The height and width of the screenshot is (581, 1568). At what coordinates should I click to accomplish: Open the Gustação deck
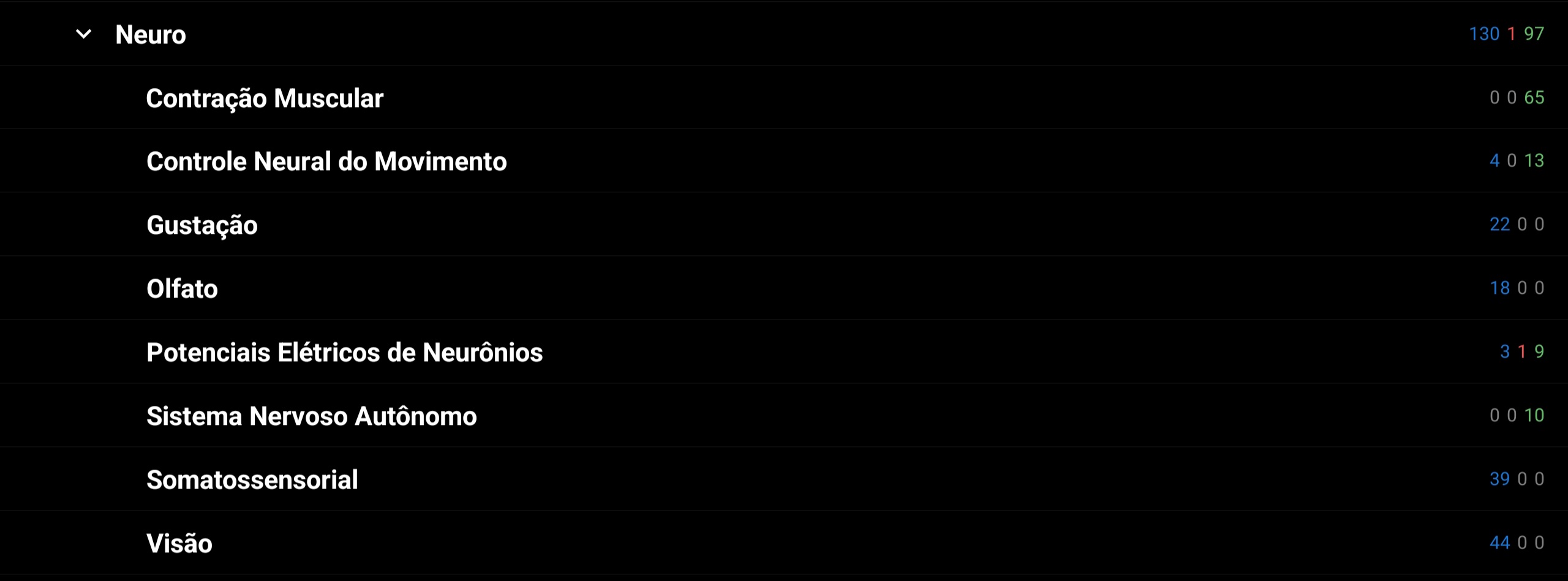(x=202, y=226)
